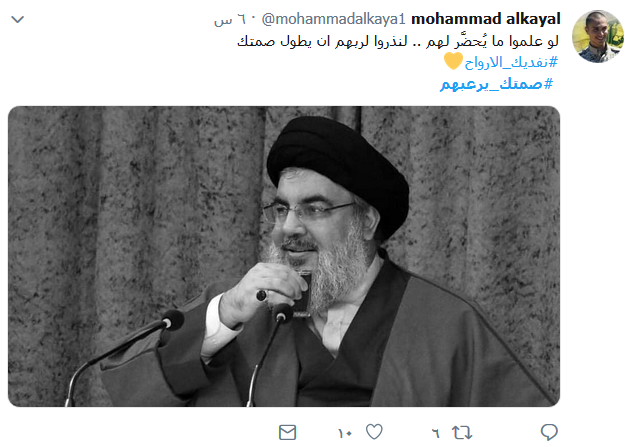Open the hashtag #نفديك_الارواح

511,62
